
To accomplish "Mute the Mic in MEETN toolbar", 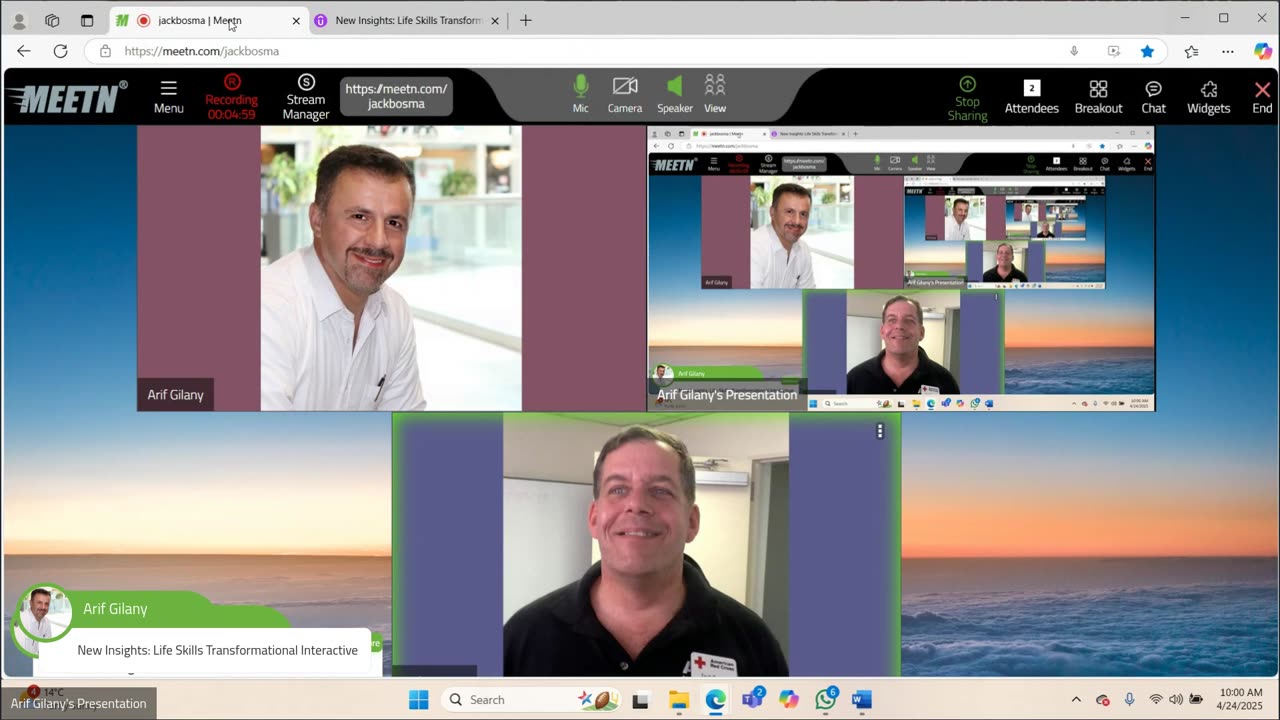I will tap(580, 95).
